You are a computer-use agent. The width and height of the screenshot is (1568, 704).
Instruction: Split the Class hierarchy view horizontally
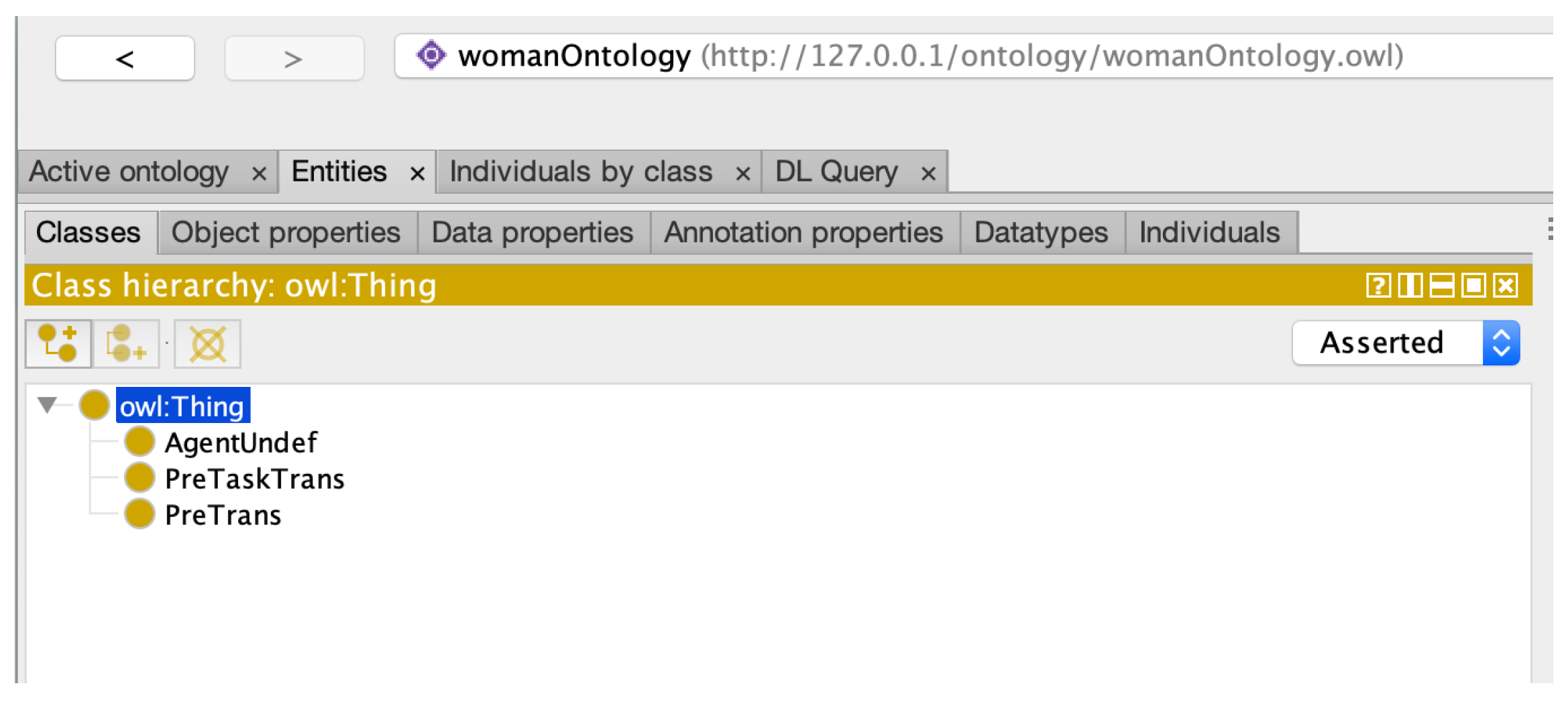[1441, 286]
